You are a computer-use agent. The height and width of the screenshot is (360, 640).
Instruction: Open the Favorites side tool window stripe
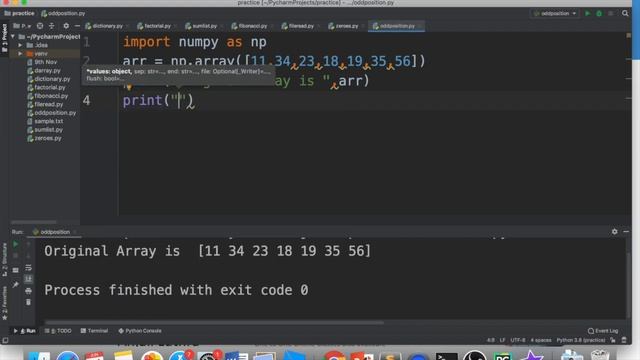(x=4, y=303)
